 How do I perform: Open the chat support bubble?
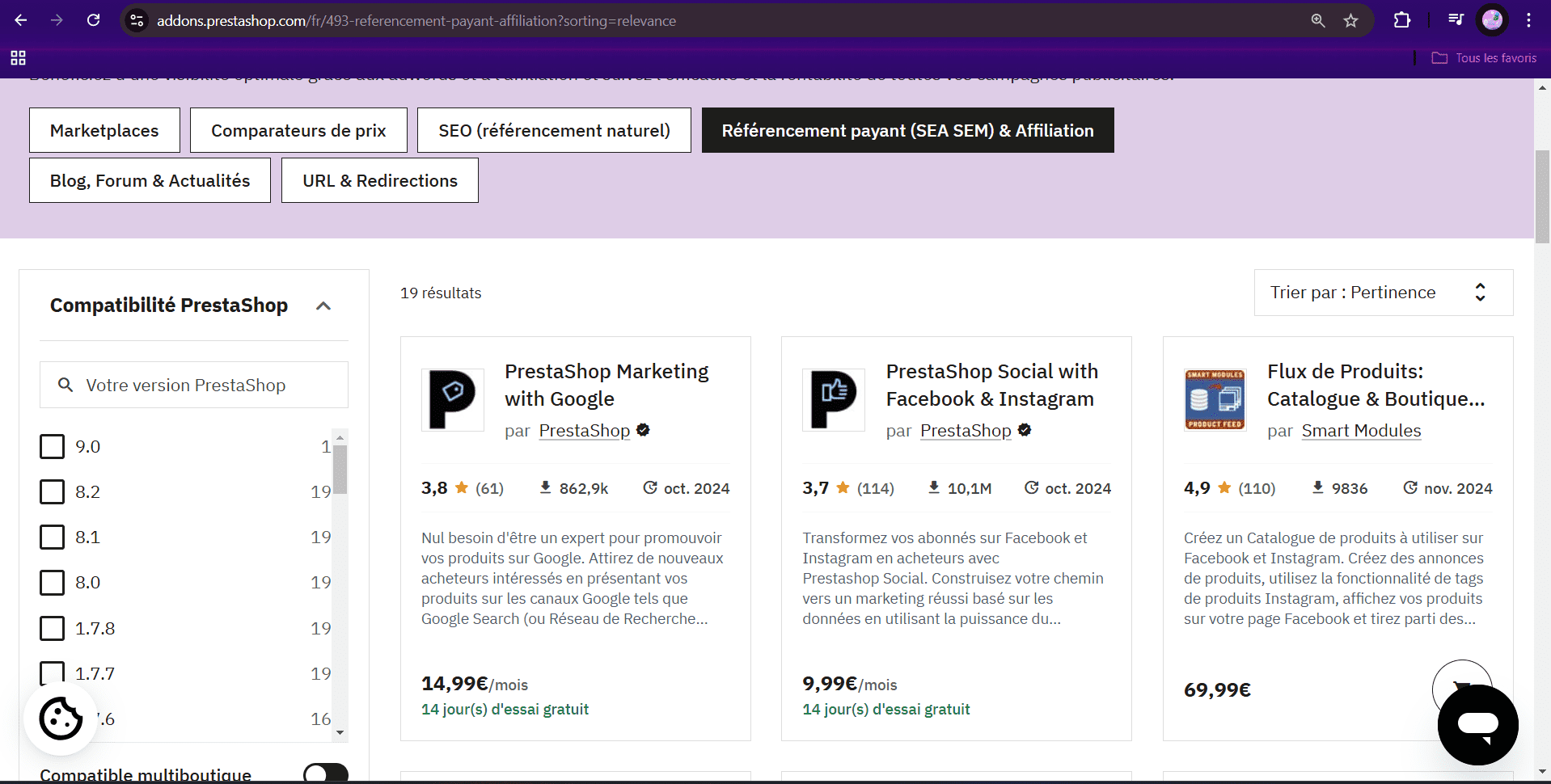[1477, 725]
